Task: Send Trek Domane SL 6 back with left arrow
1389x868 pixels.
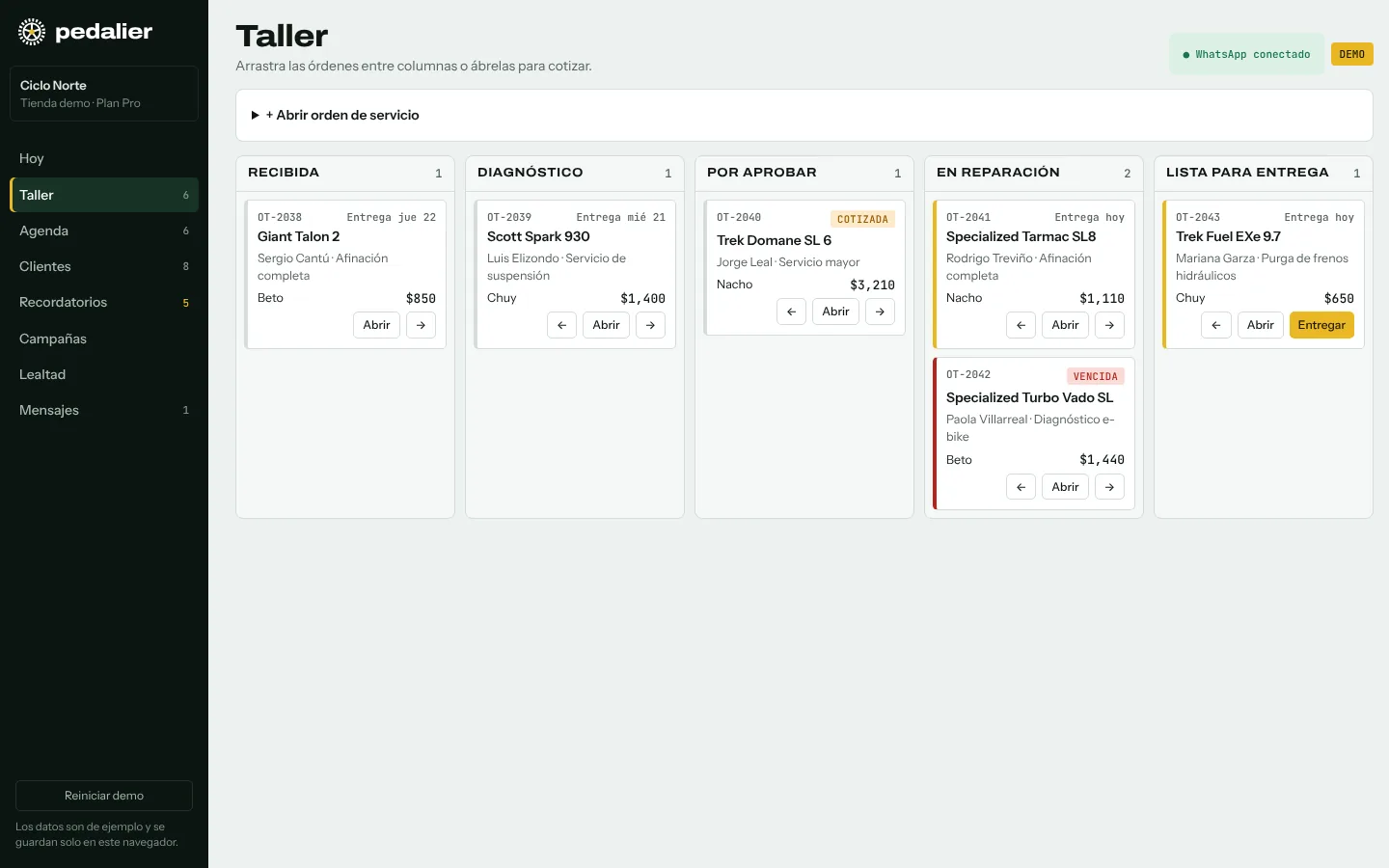Action: pyautogui.click(x=791, y=312)
